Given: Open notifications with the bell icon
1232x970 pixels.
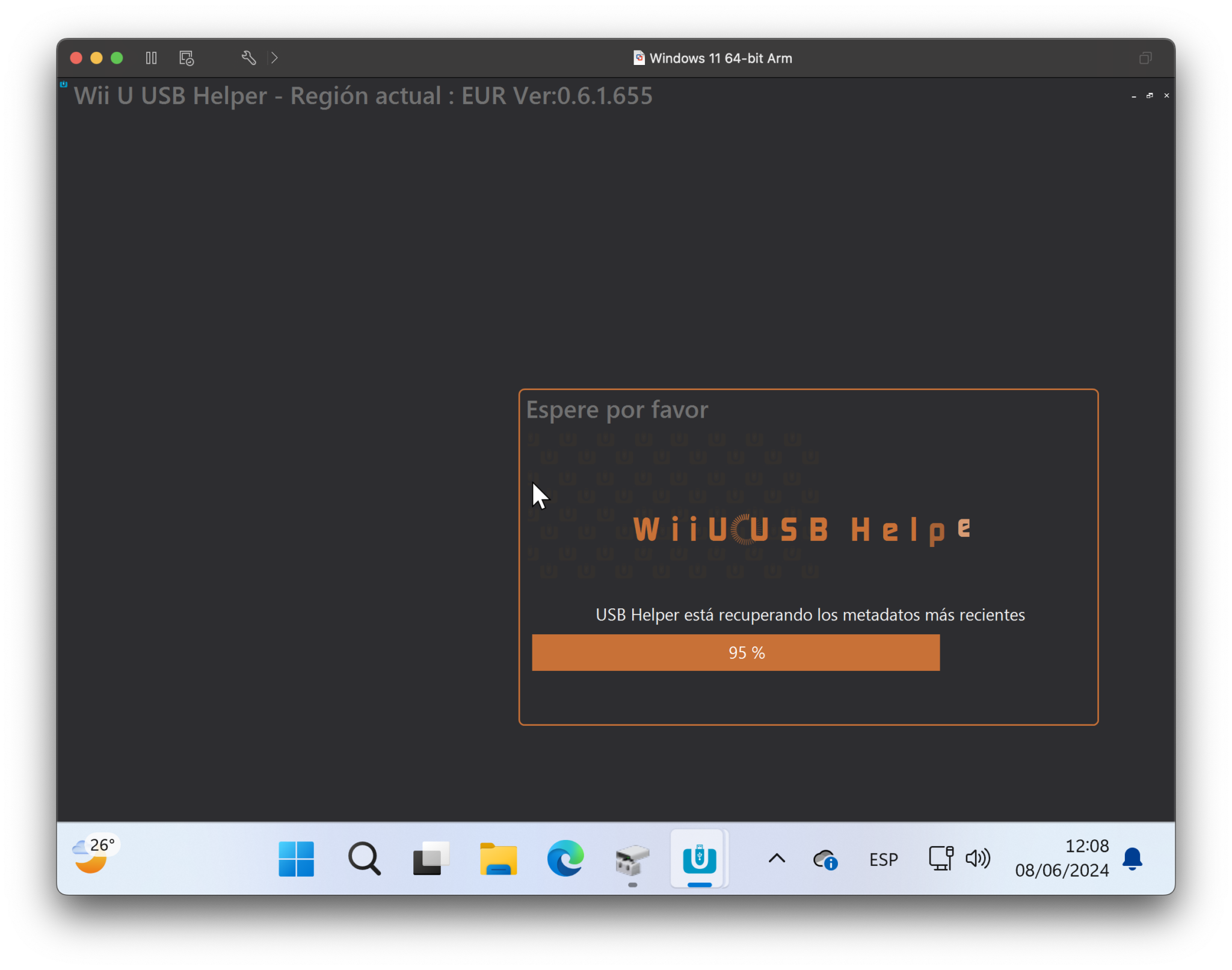Looking at the screenshot, I should [1133, 859].
